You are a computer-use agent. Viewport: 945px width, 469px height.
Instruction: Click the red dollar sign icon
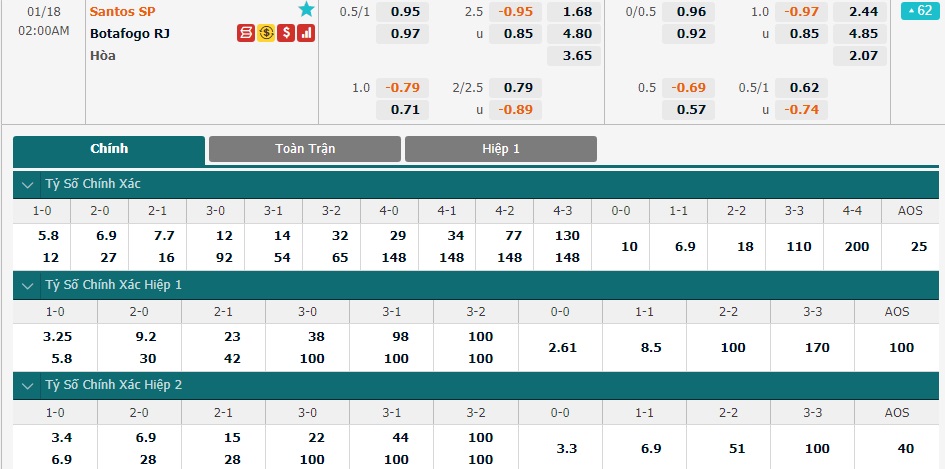tap(286, 33)
